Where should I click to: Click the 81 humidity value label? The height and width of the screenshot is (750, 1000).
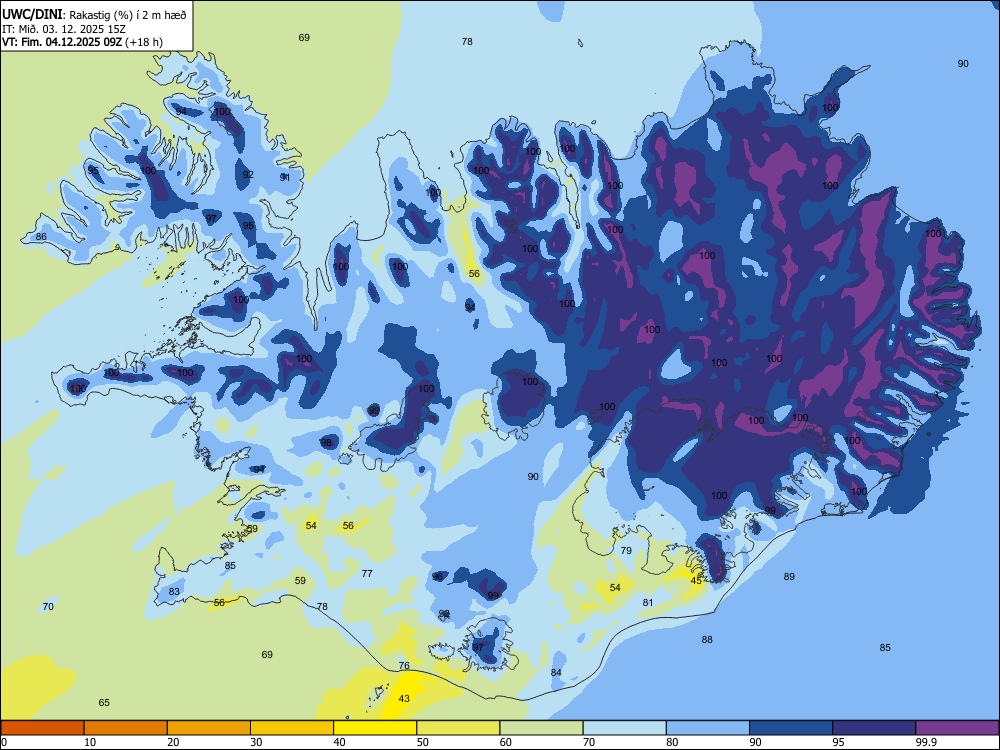coord(648,603)
